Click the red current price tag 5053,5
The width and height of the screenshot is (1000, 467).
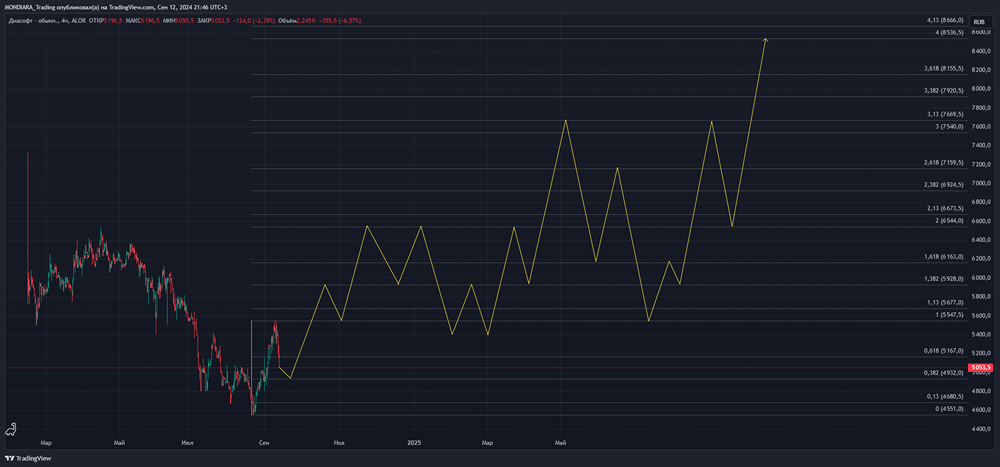pyautogui.click(x=980, y=368)
